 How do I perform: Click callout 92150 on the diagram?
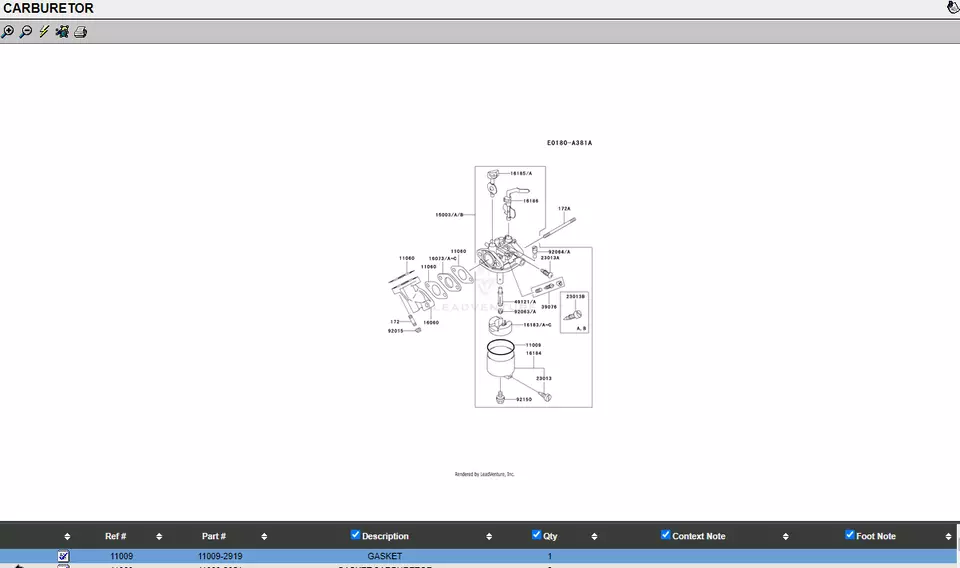pyautogui.click(x=524, y=399)
